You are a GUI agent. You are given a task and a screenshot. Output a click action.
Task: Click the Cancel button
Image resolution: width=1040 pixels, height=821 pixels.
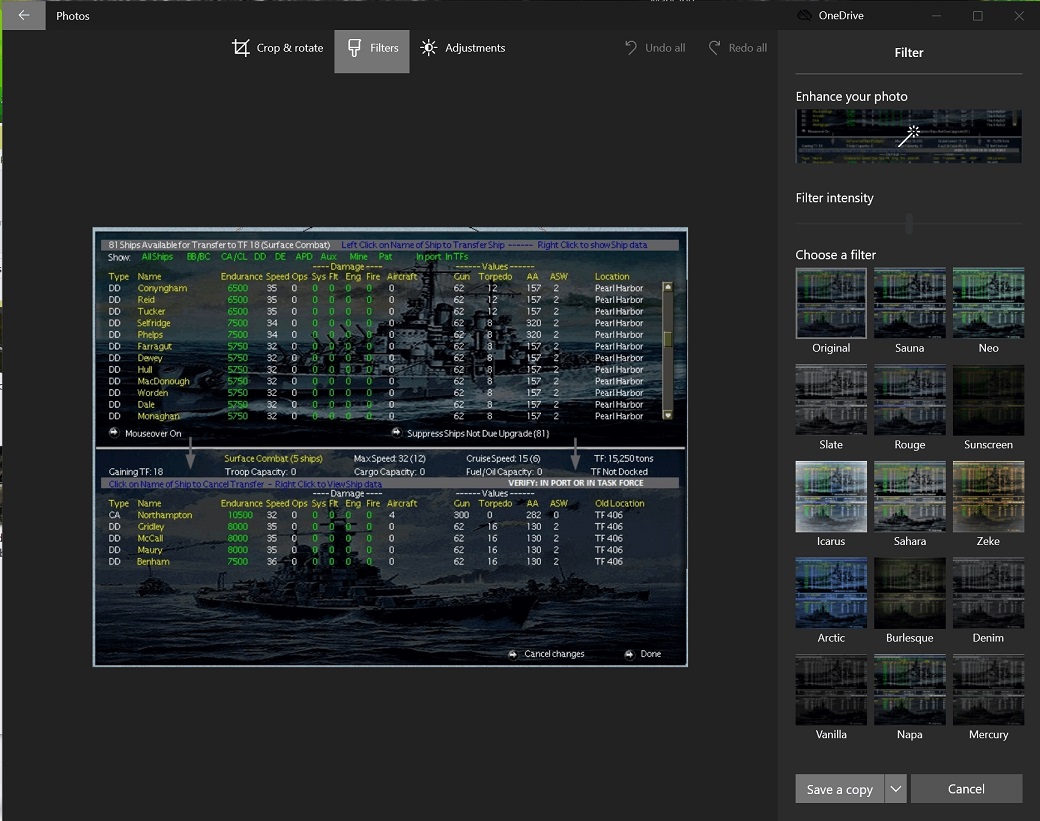pos(966,789)
